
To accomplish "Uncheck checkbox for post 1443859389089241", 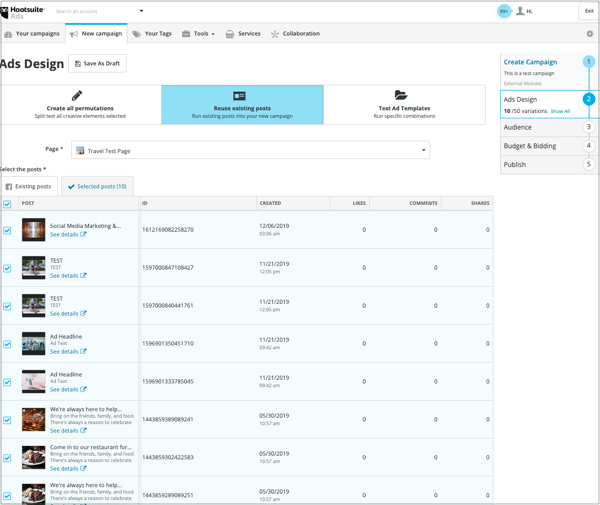I will (x=7, y=420).
